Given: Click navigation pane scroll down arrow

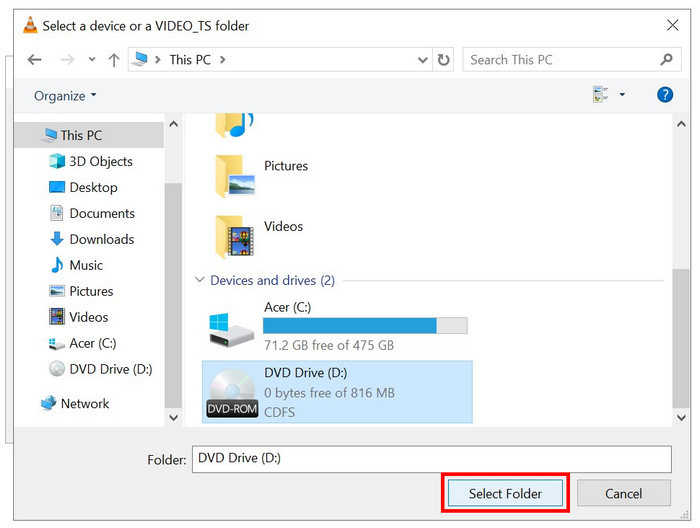Looking at the screenshot, I should pos(174,418).
